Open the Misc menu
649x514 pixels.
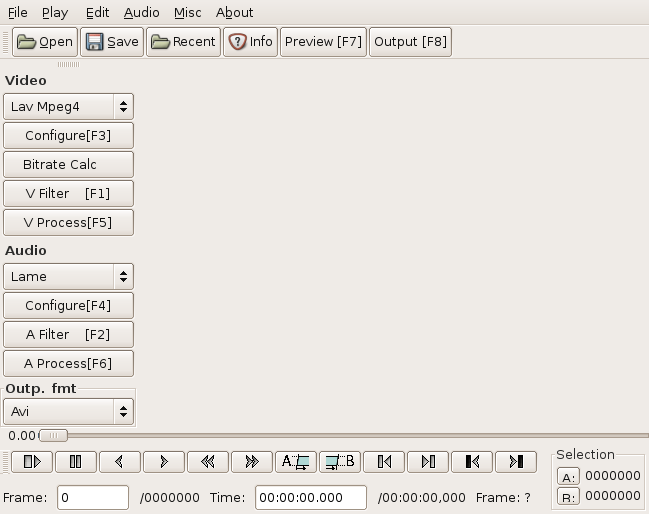tap(187, 13)
